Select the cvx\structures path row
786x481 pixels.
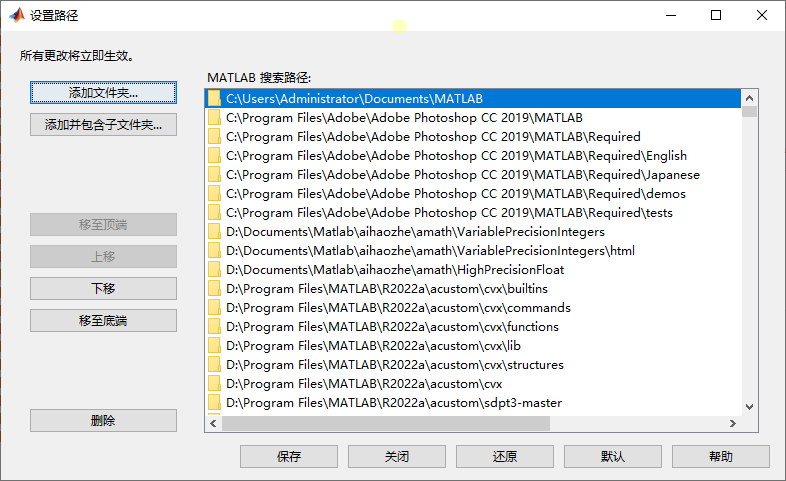[473, 365]
